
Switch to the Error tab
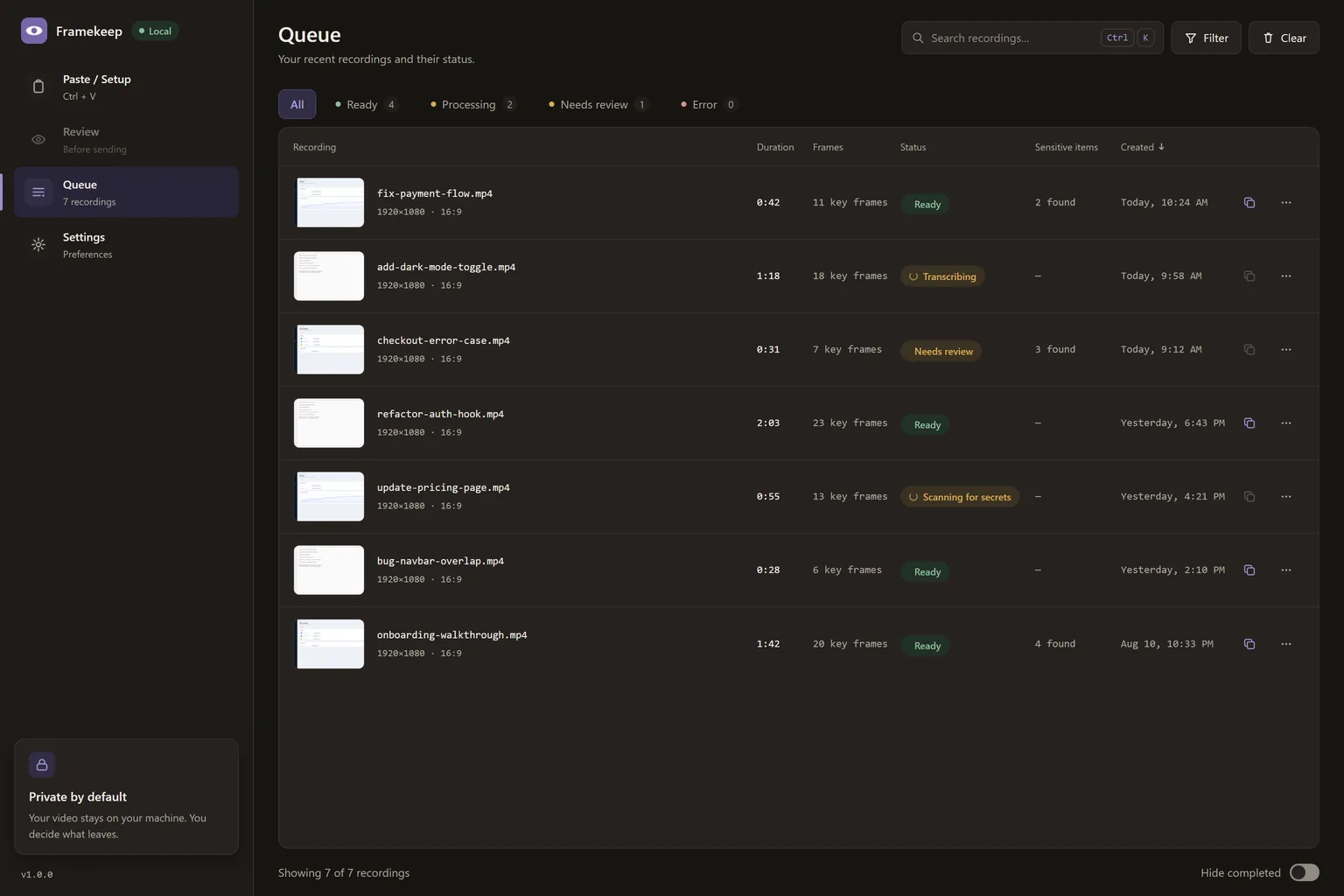(x=709, y=104)
